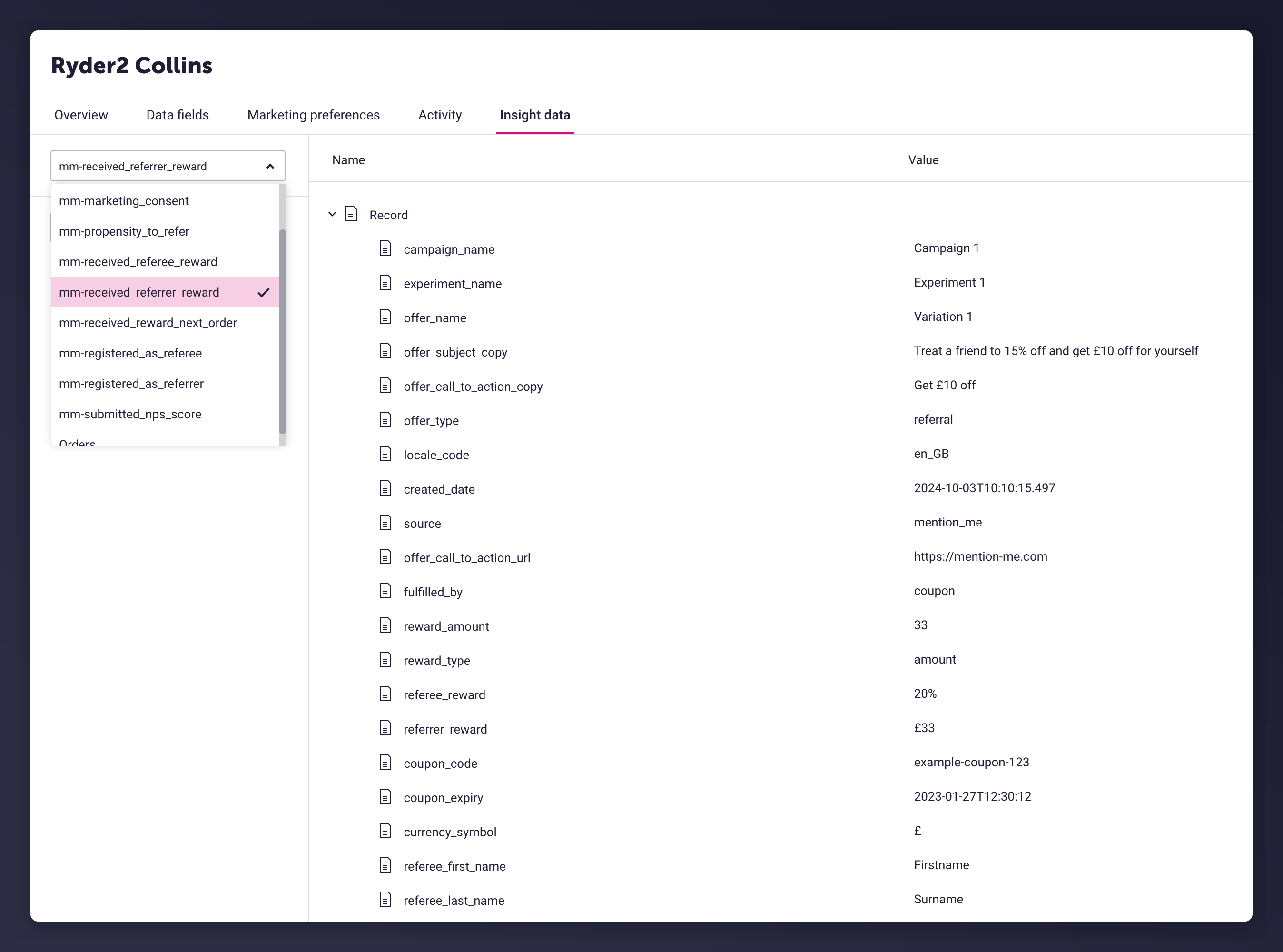The width and height of the screenshot is (1283, 952).
Task: Click the https://mention-me.com value
Action: (x=980, y=556)
